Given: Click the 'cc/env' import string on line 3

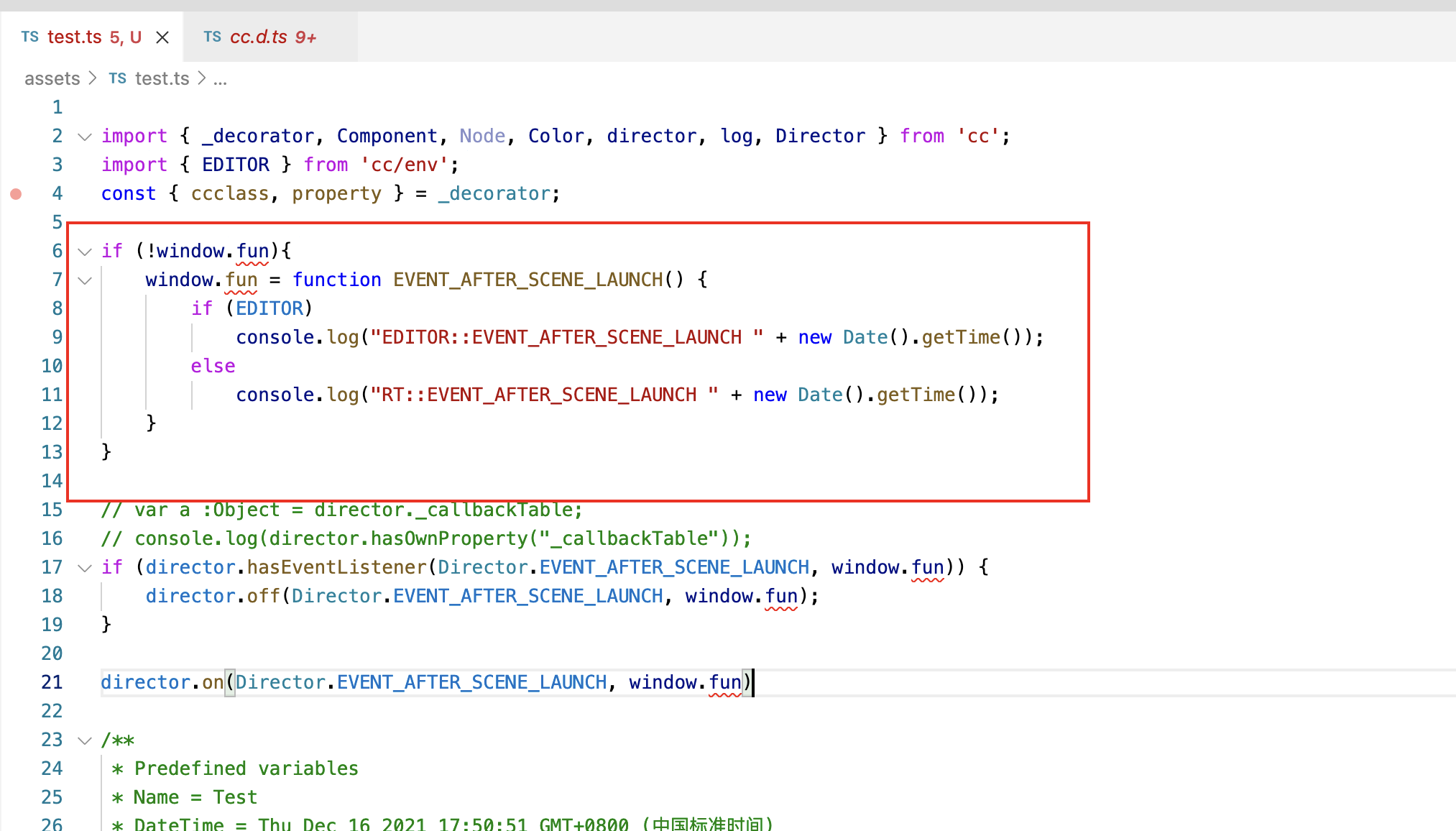Looking at the screenshot, I should (405, 165).
